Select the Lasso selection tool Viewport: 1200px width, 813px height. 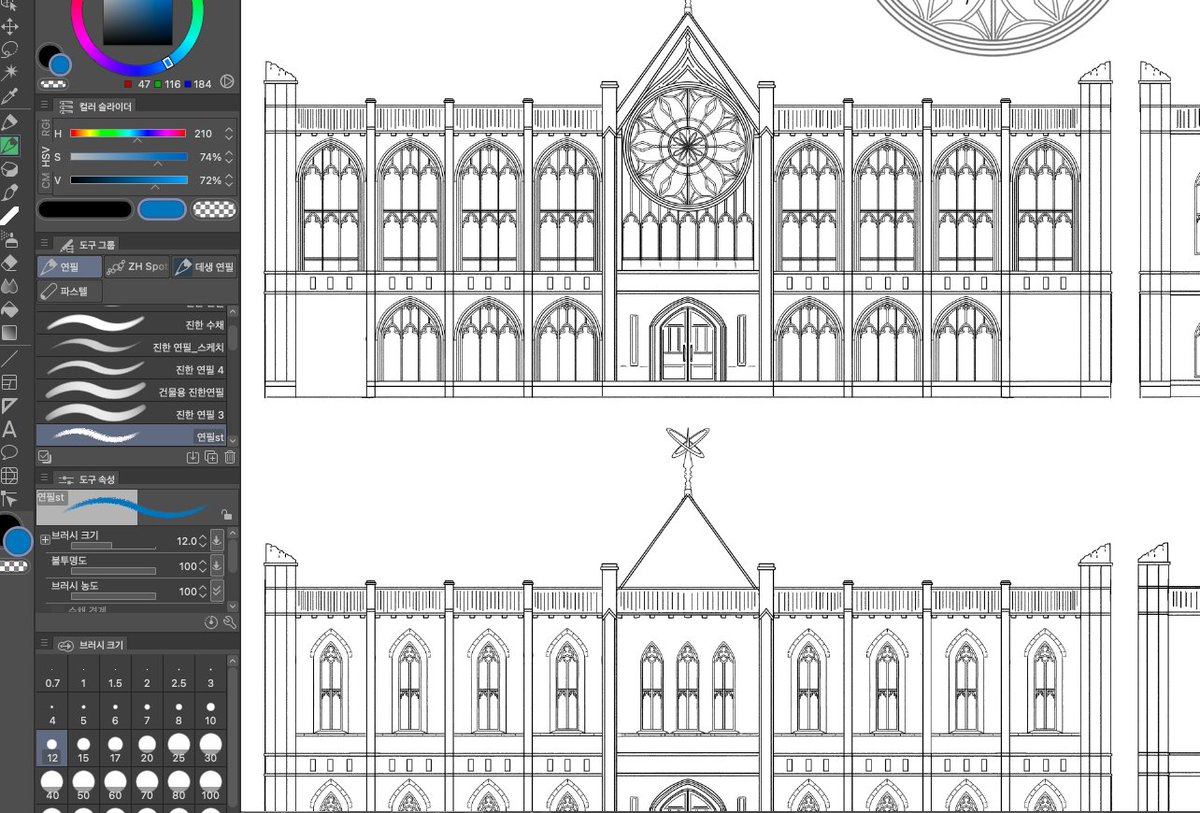10,49
